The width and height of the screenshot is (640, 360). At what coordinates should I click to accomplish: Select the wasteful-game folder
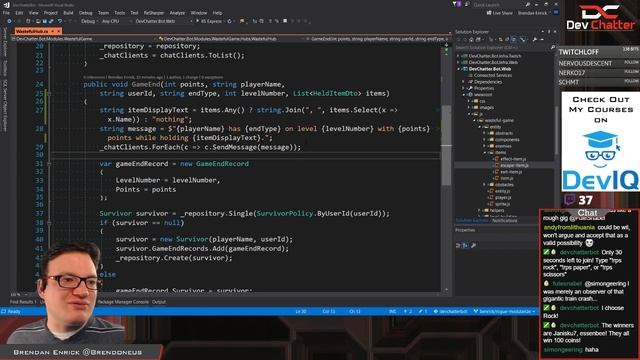(x=499, y=120)
